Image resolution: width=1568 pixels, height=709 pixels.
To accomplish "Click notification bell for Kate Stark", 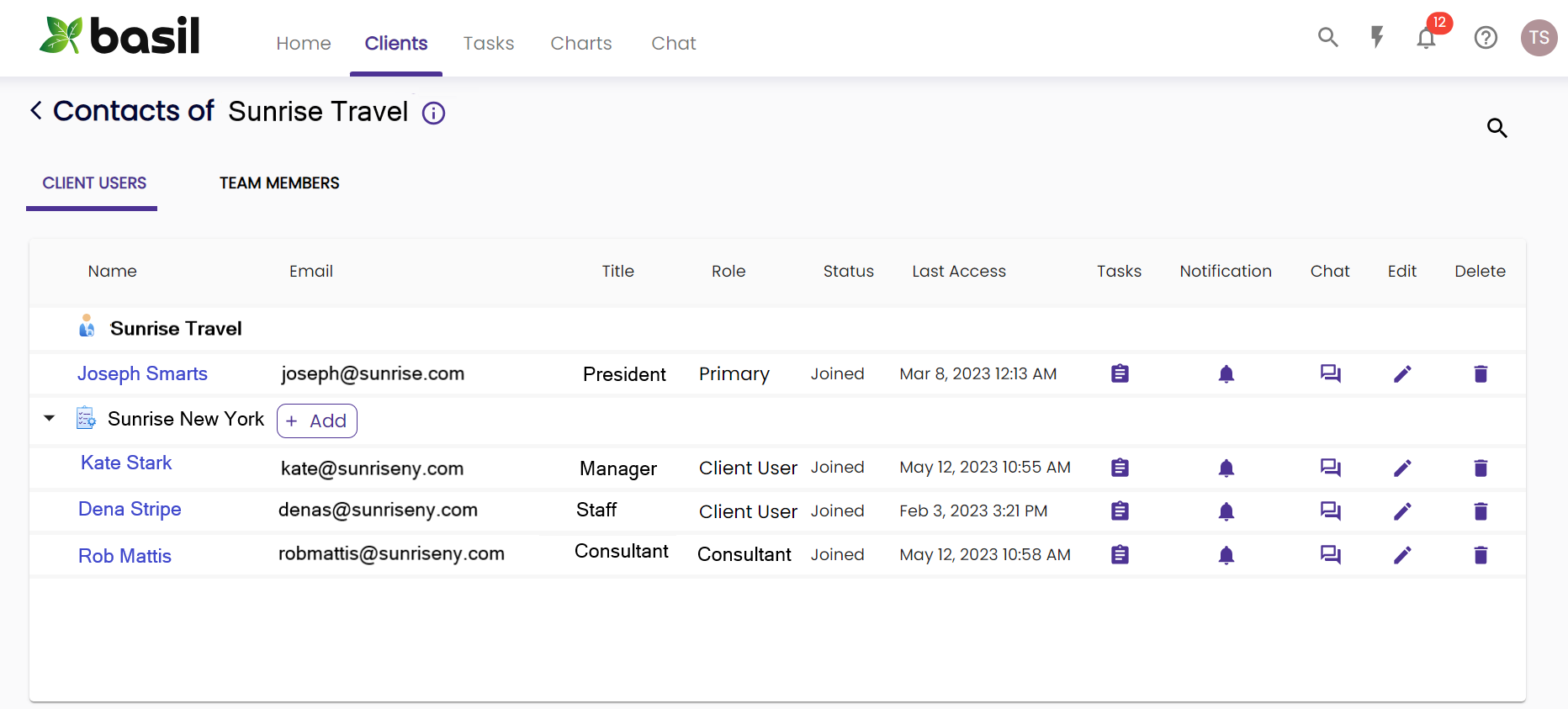I will (1226, 468).
